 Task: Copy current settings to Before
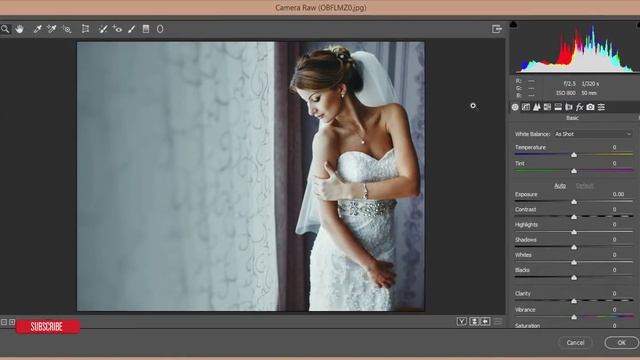pos(485,322)
